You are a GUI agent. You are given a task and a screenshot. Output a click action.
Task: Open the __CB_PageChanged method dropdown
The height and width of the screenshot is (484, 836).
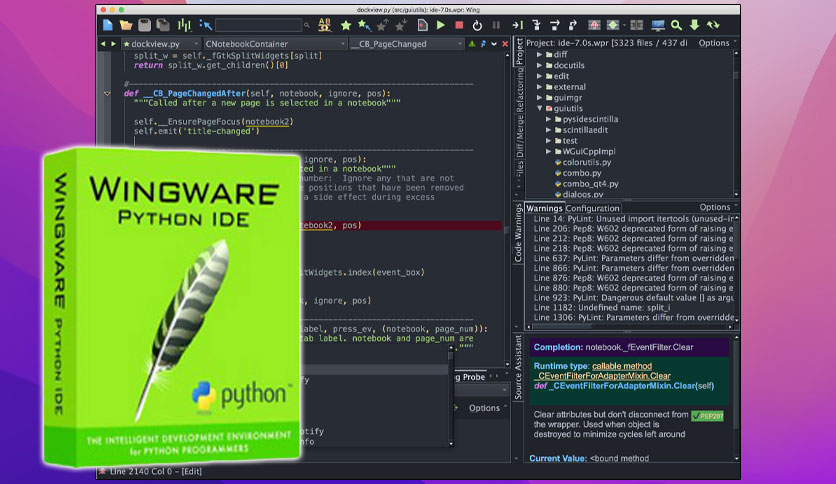pos(407,44)
